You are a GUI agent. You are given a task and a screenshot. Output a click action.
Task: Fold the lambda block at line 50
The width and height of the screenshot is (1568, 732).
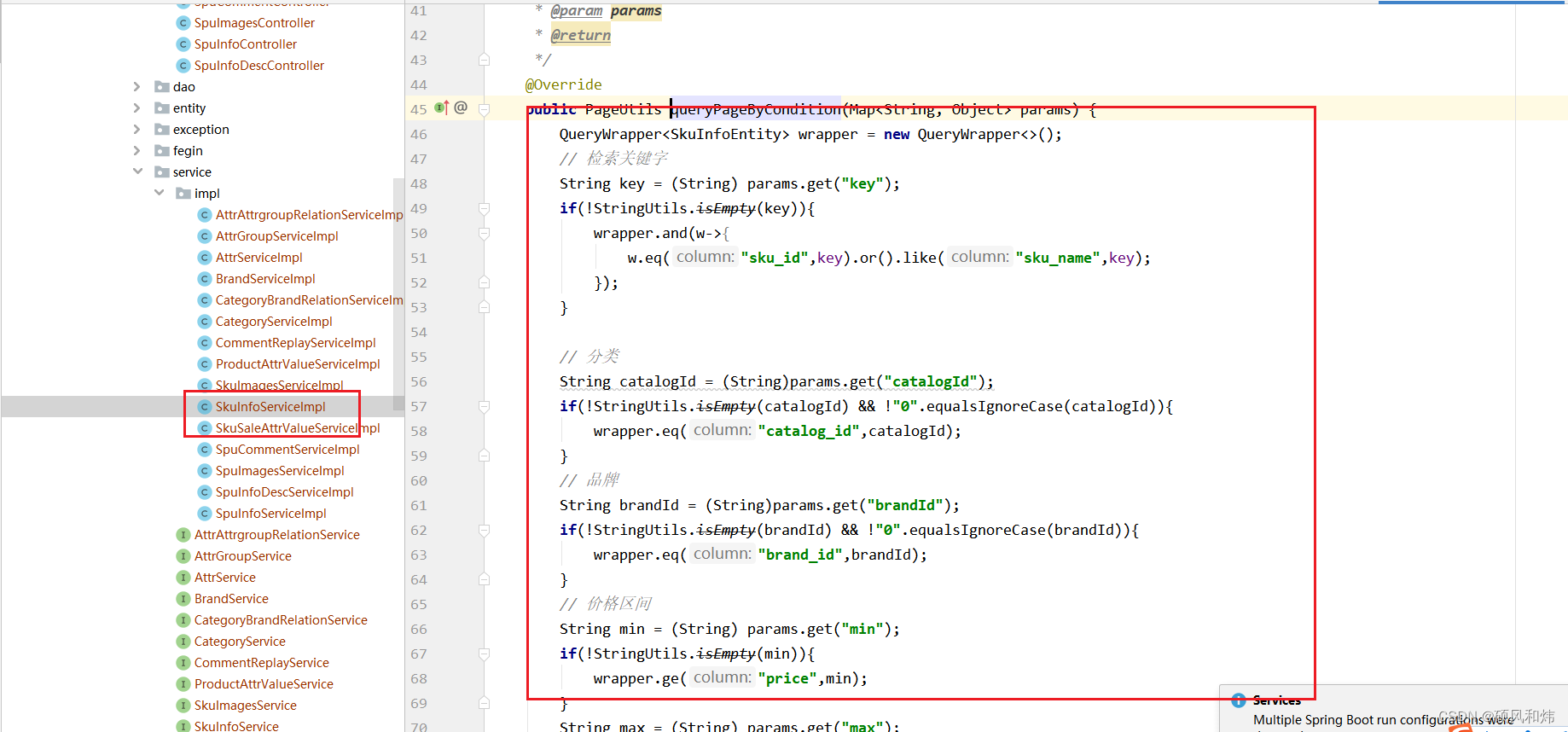tap(484, 233)
